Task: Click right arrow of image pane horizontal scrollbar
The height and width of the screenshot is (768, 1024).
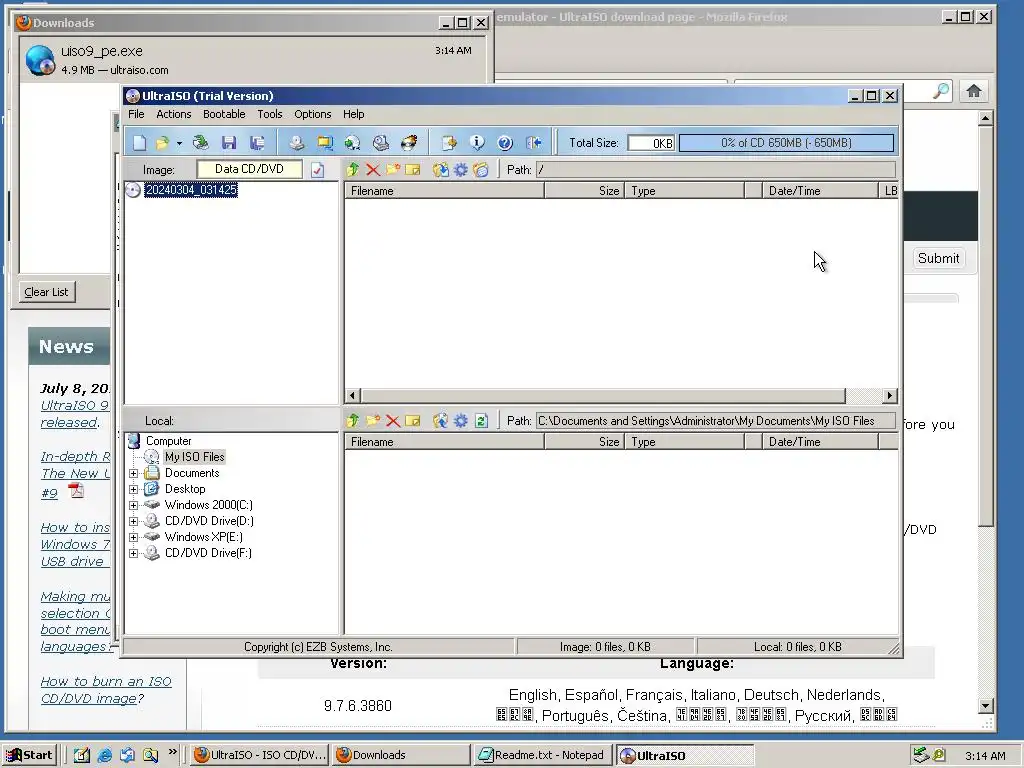Action: click(x=889, y=396)
